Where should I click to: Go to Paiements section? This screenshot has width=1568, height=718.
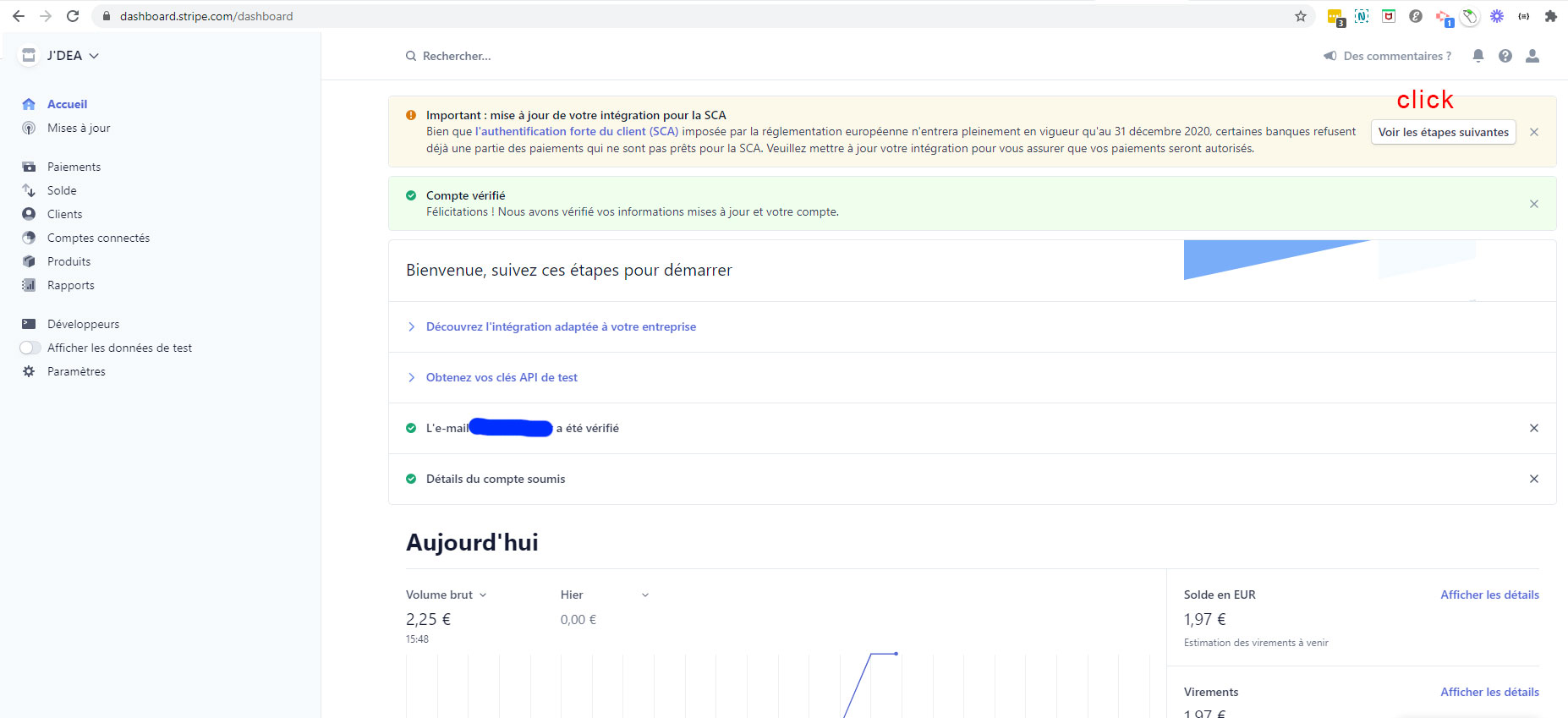(x=74, y=167)
